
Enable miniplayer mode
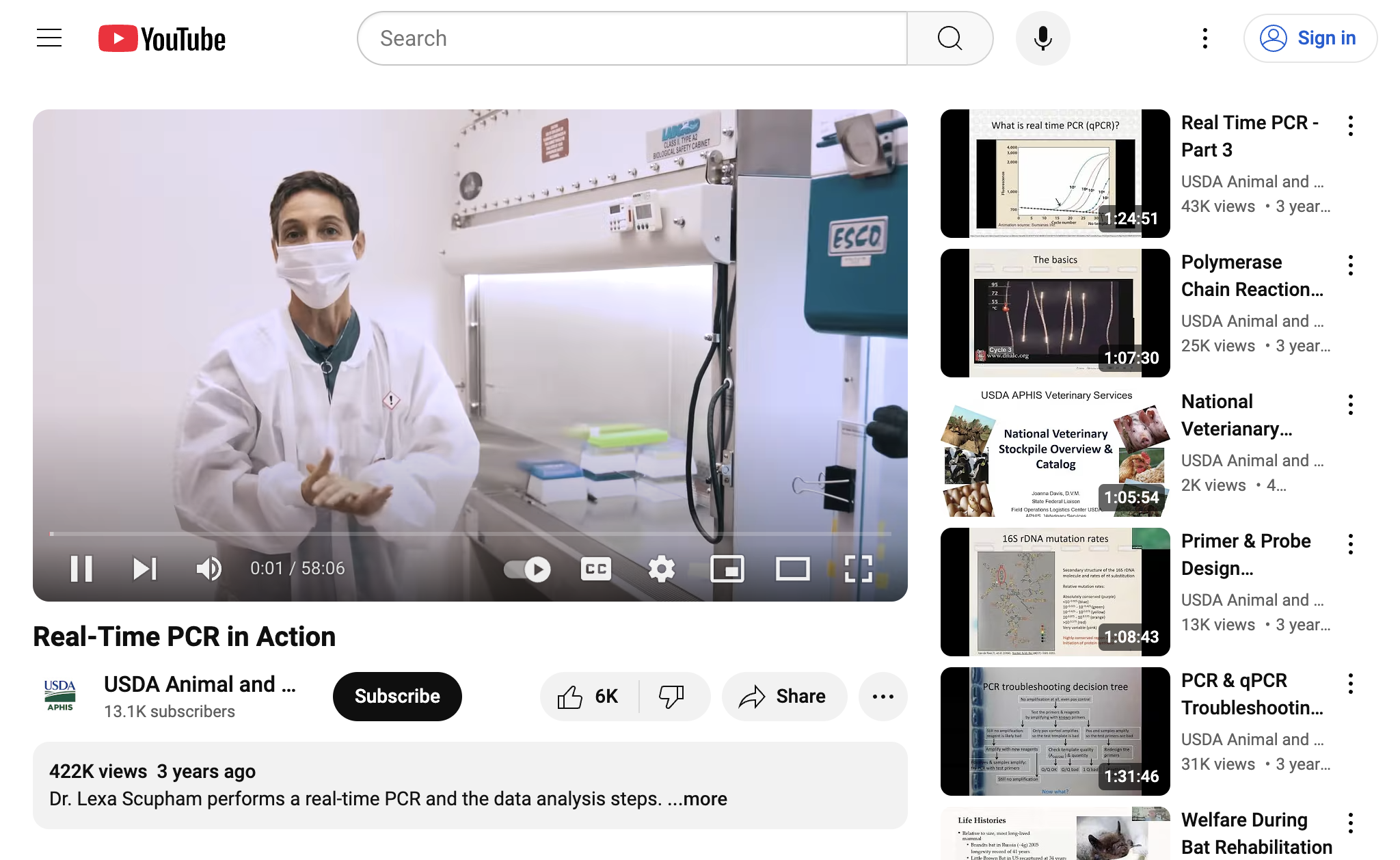[727, 569]
